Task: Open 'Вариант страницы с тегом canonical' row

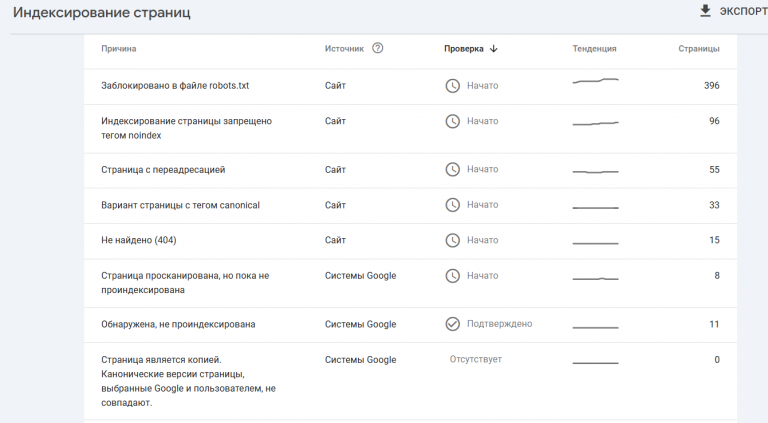Action: [x=181, y=205]
